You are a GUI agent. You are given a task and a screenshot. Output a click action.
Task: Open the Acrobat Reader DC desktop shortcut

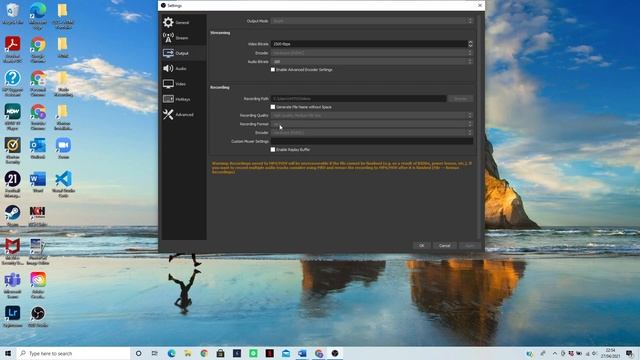tap(13, 49)
